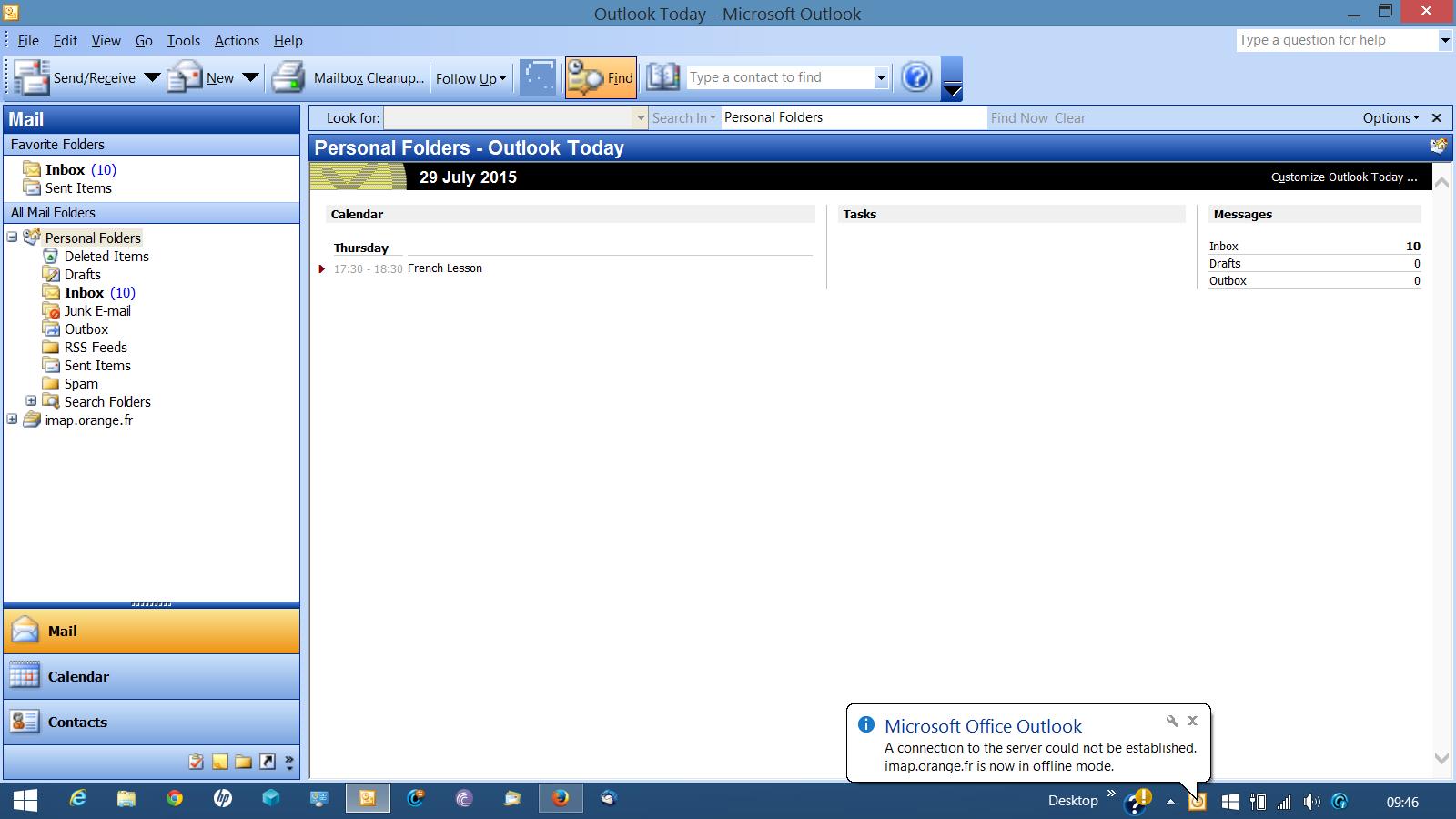The image size is (1456, 819).
Task: Expand the Search Folders node
Action: 33,401
